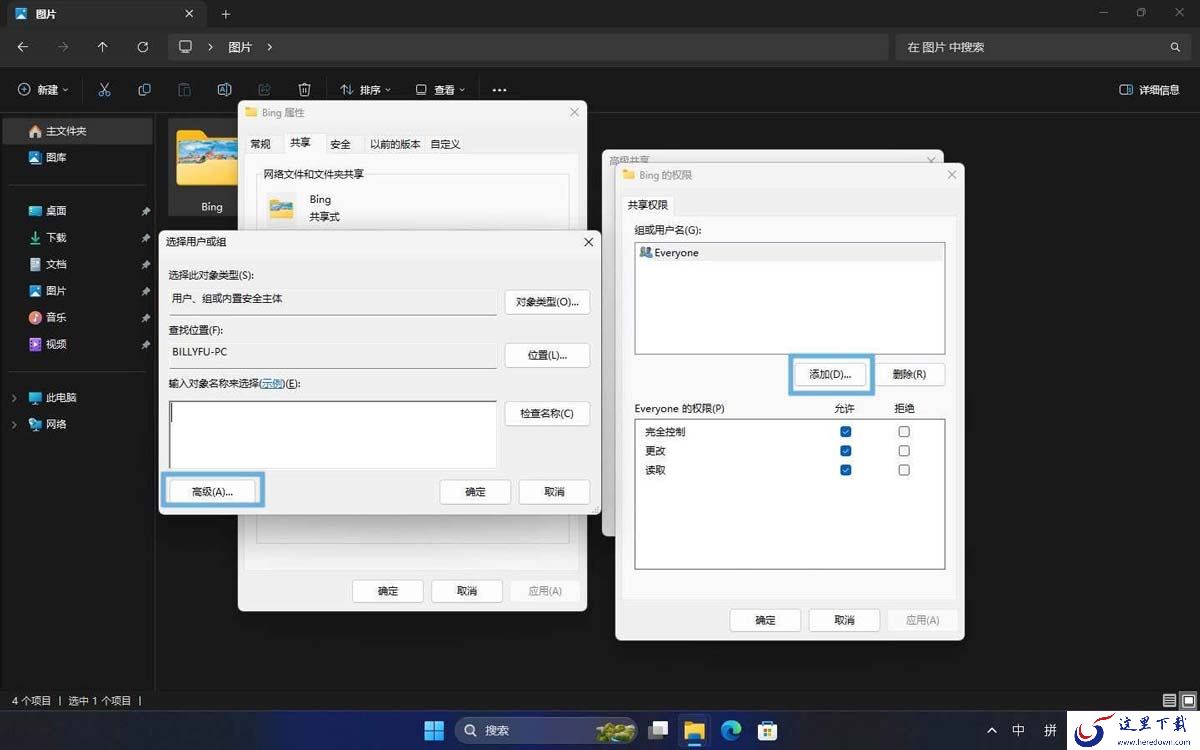The image size is (1200, 750).
Task: Click the 添加(D)... button
Action: (831, 374)
